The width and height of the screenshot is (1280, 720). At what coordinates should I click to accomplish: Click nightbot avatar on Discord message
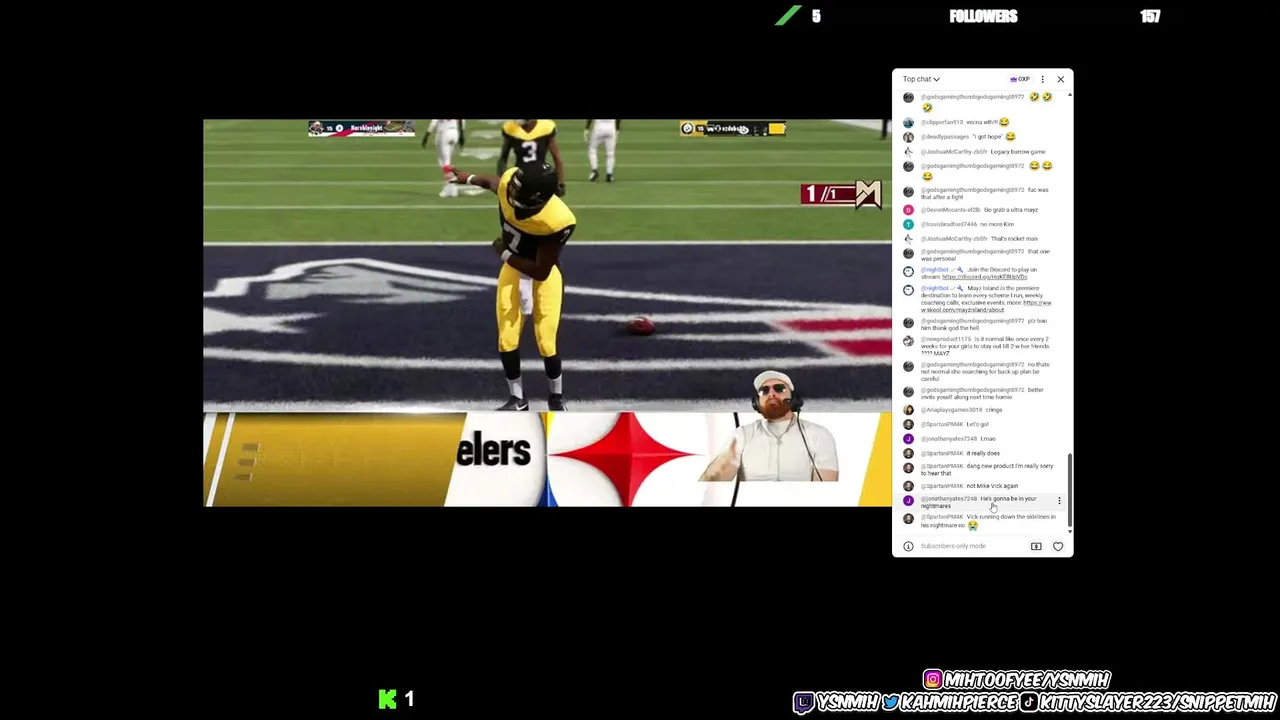point(908,271)
